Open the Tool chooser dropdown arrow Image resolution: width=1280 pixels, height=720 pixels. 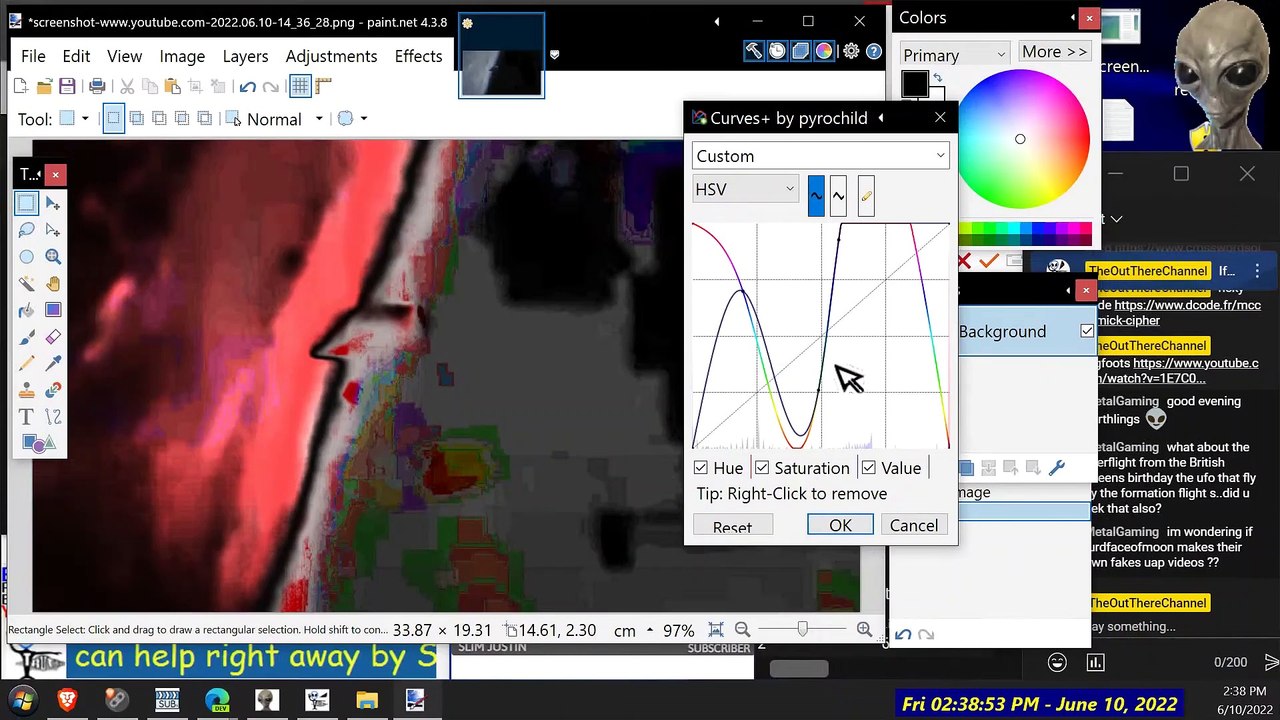click(85, 119)
